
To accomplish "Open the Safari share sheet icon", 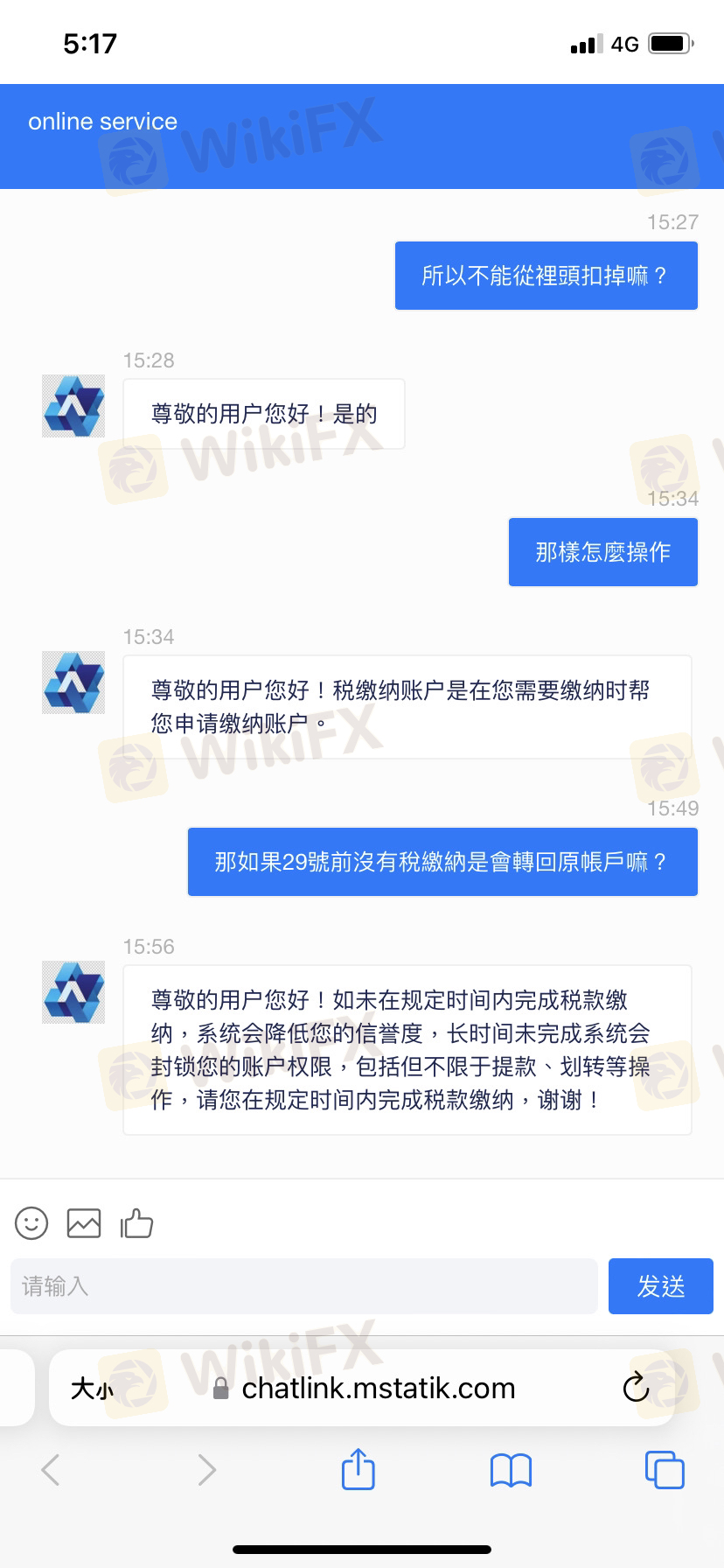I will [x=358, y=1469].
